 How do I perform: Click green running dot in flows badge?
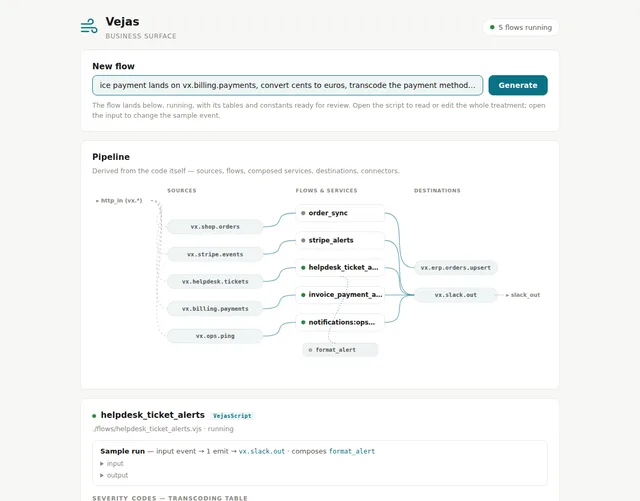click(492, 27)
